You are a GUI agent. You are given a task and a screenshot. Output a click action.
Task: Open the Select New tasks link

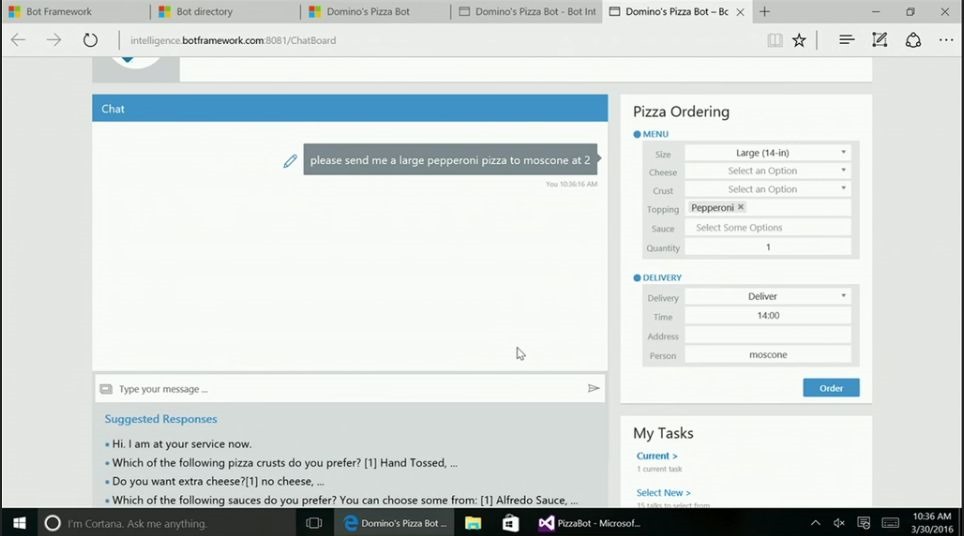pos(663,493)
